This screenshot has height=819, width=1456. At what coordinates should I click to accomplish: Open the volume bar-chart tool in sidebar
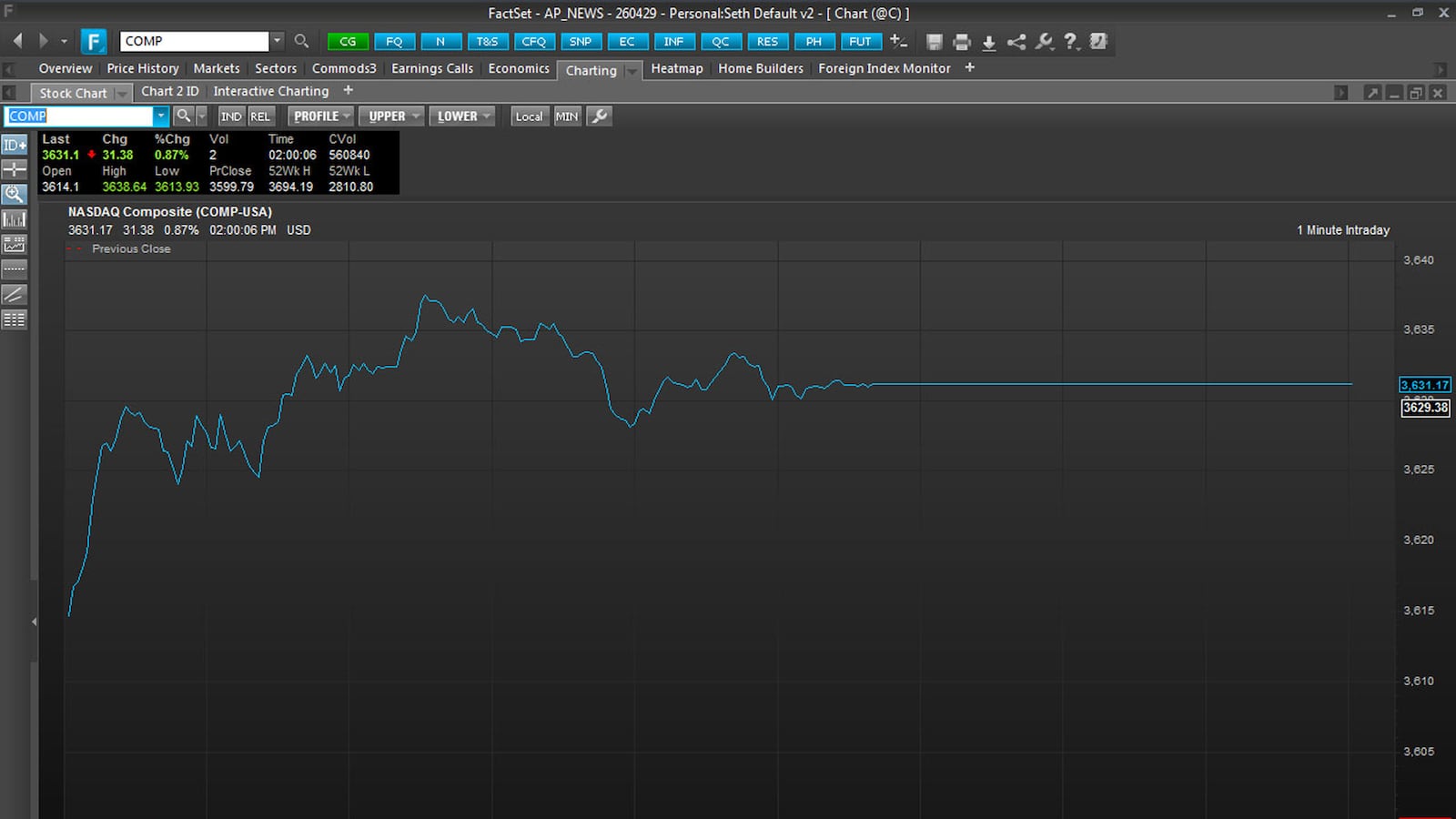[13, 218]
